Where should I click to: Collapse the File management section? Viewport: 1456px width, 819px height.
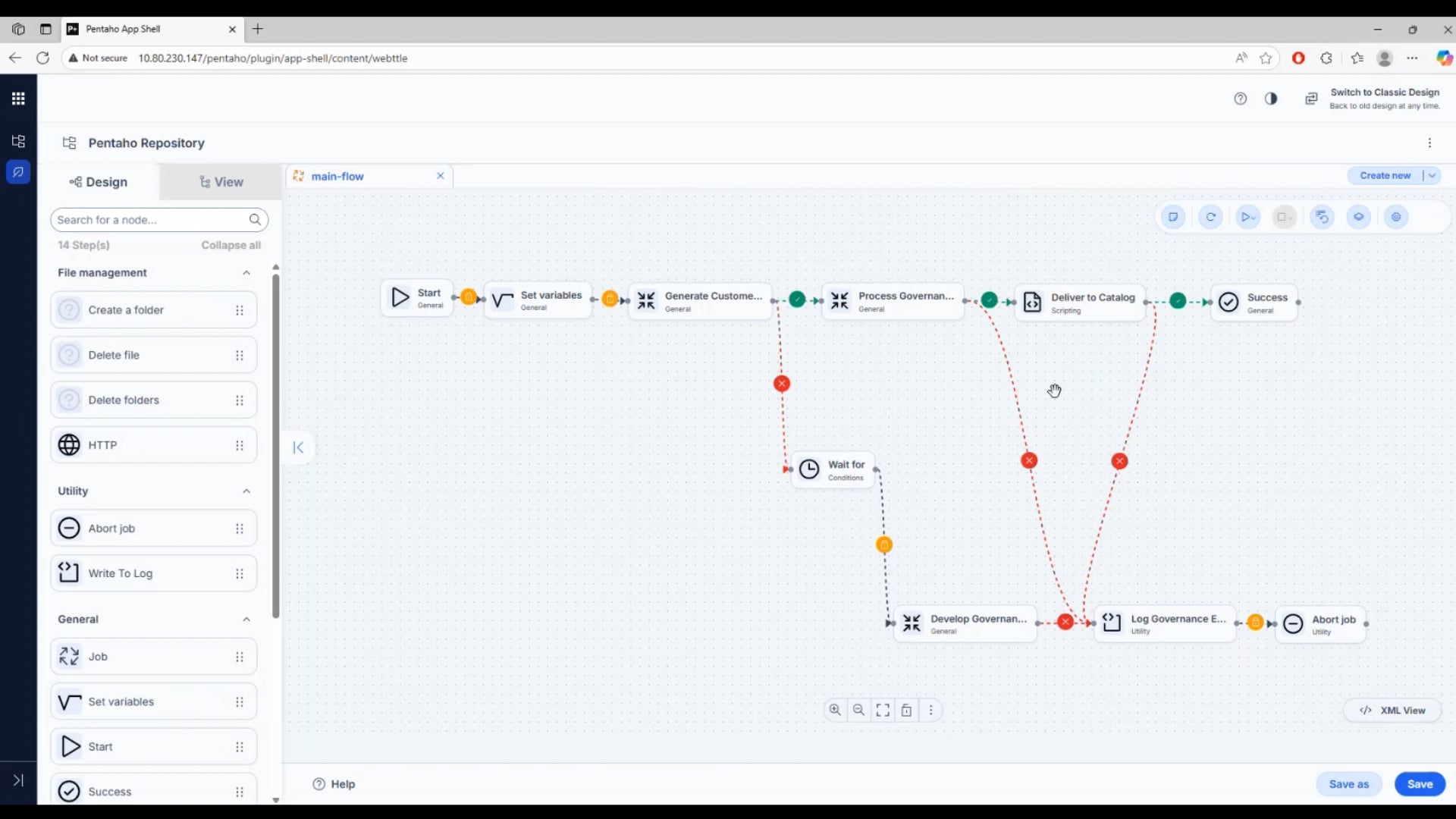(246, 273)
